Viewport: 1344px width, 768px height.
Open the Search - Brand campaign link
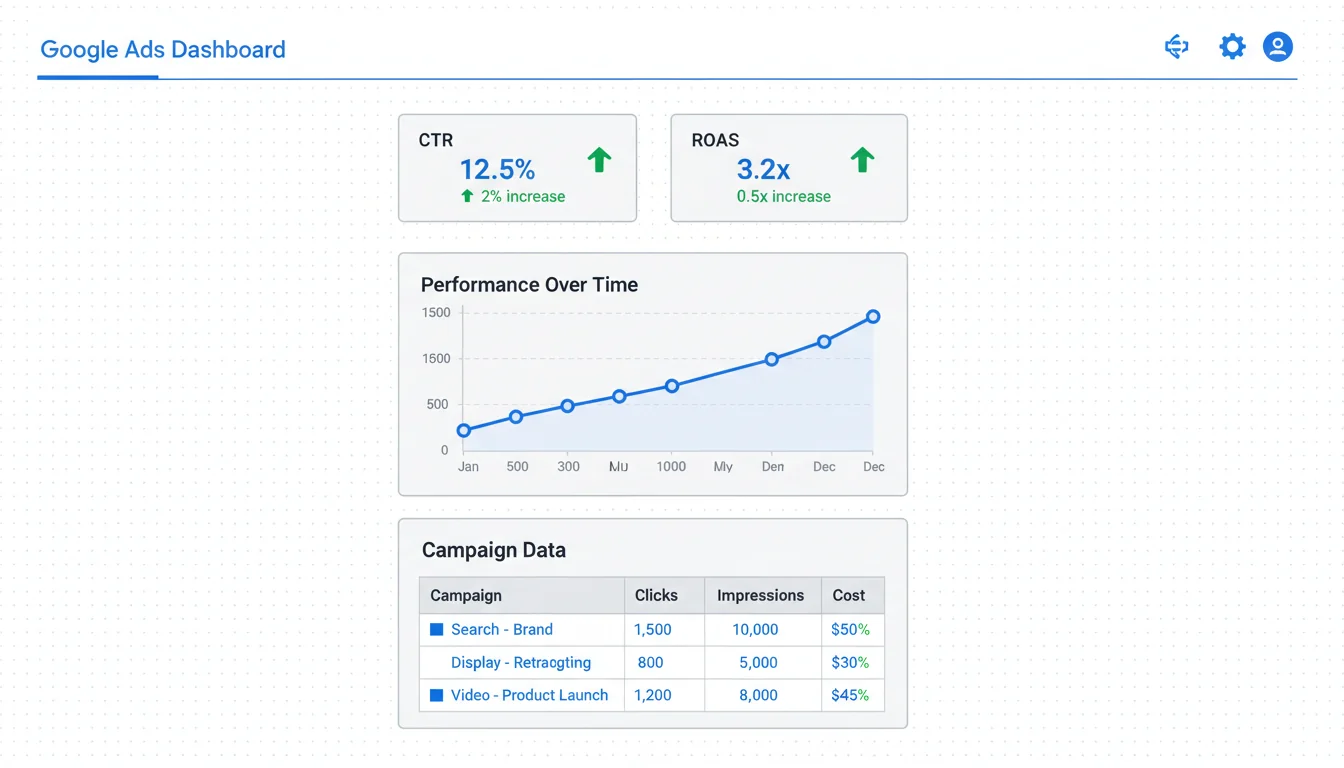pos(501,630)
